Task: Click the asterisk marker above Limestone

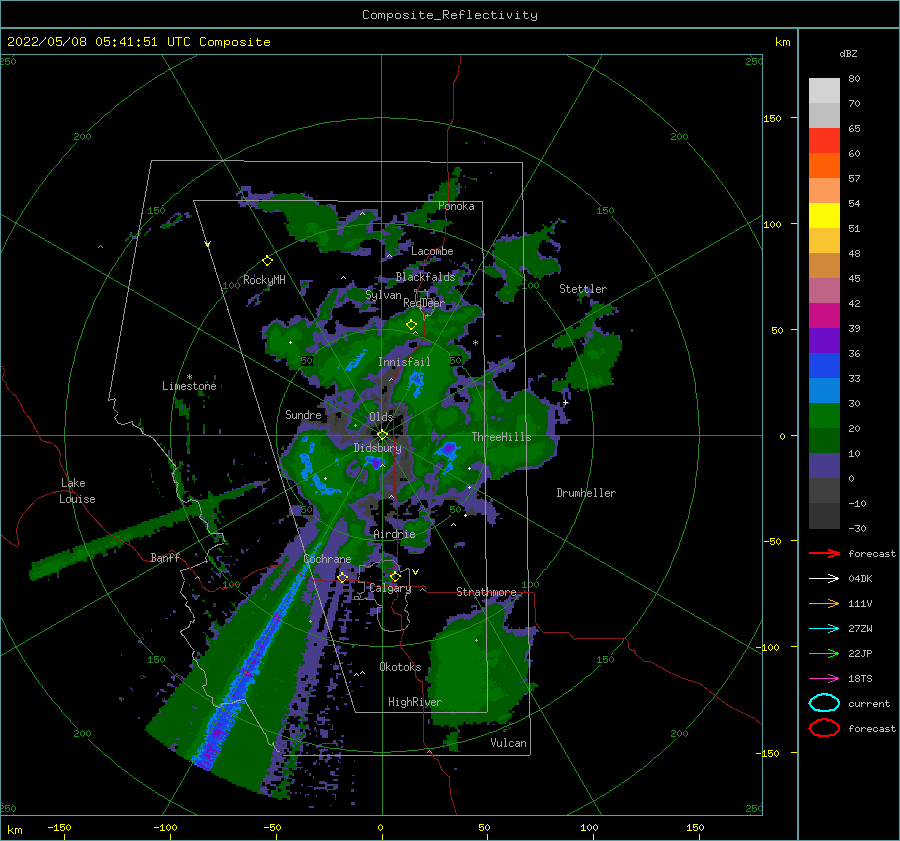Action: (189, 377)
